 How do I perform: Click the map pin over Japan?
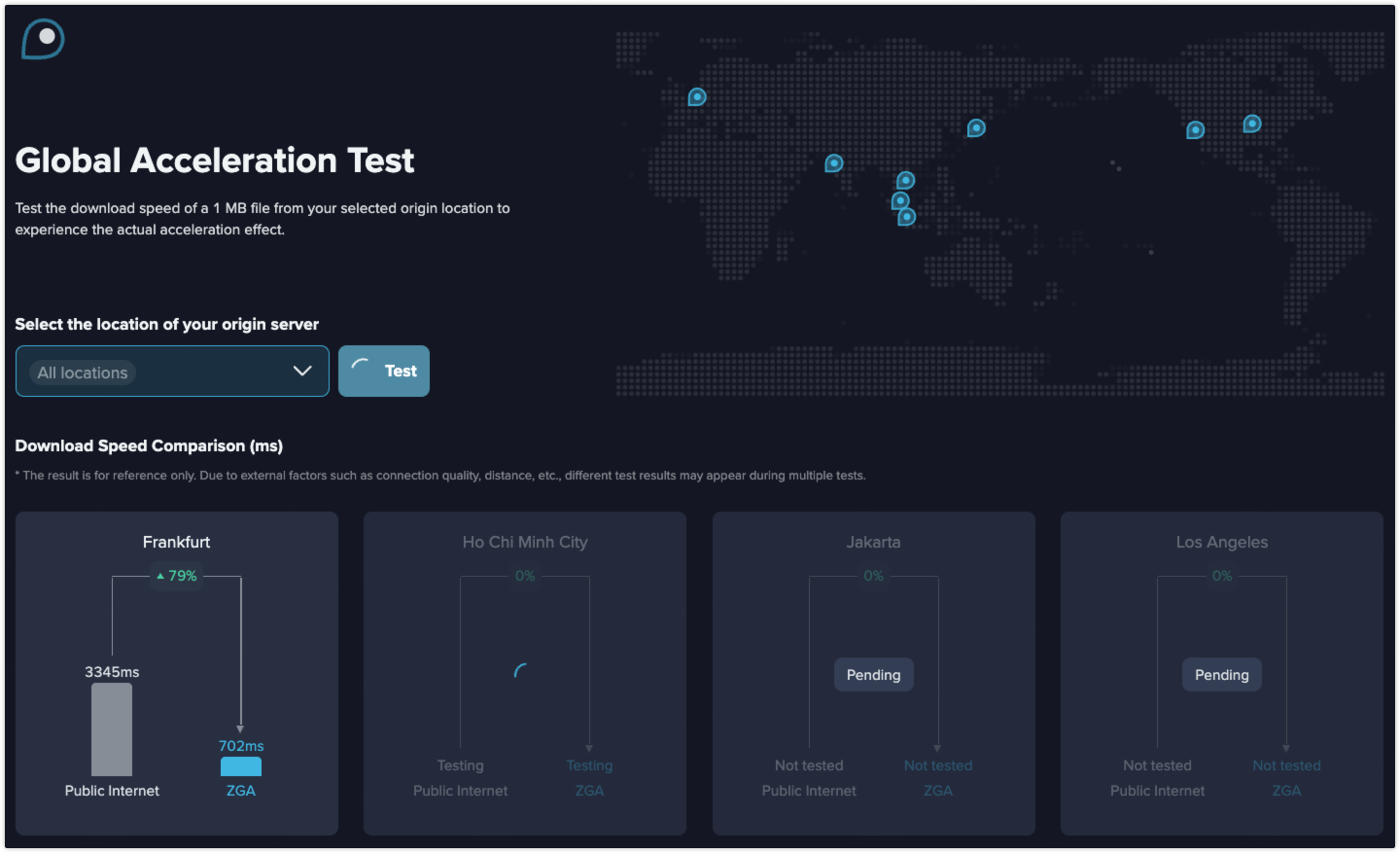coord(976,128)
